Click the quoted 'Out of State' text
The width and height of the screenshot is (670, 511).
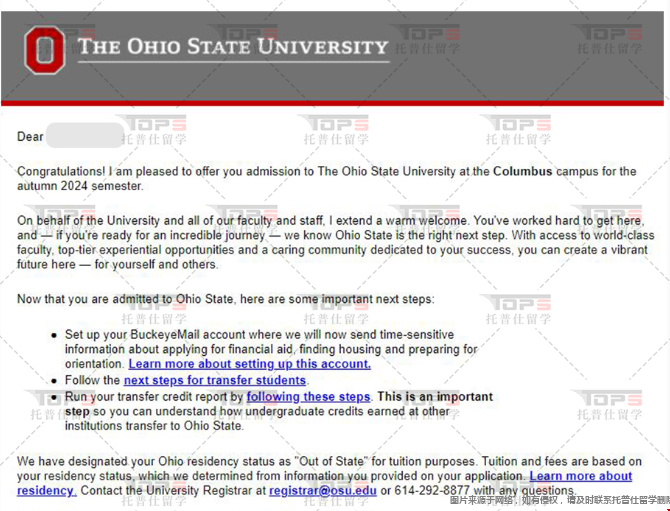click(331, 461)
